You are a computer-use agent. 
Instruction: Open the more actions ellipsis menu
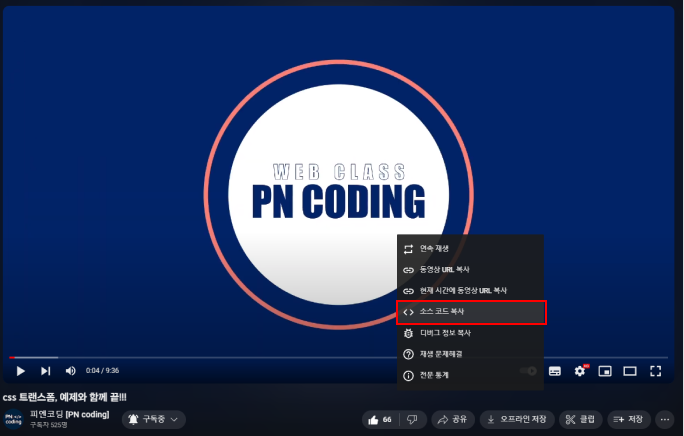(x=664, y=420)
